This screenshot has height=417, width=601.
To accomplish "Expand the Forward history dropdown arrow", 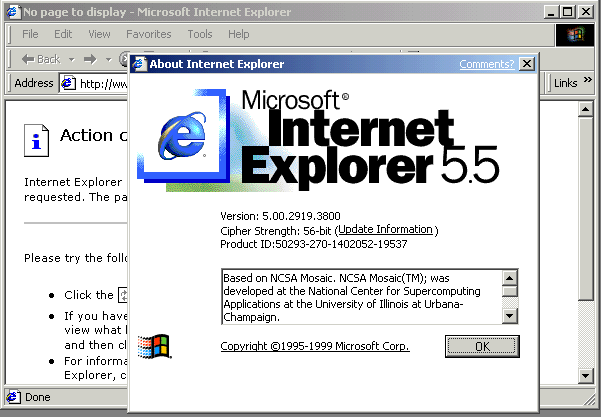I will (108, 59).
